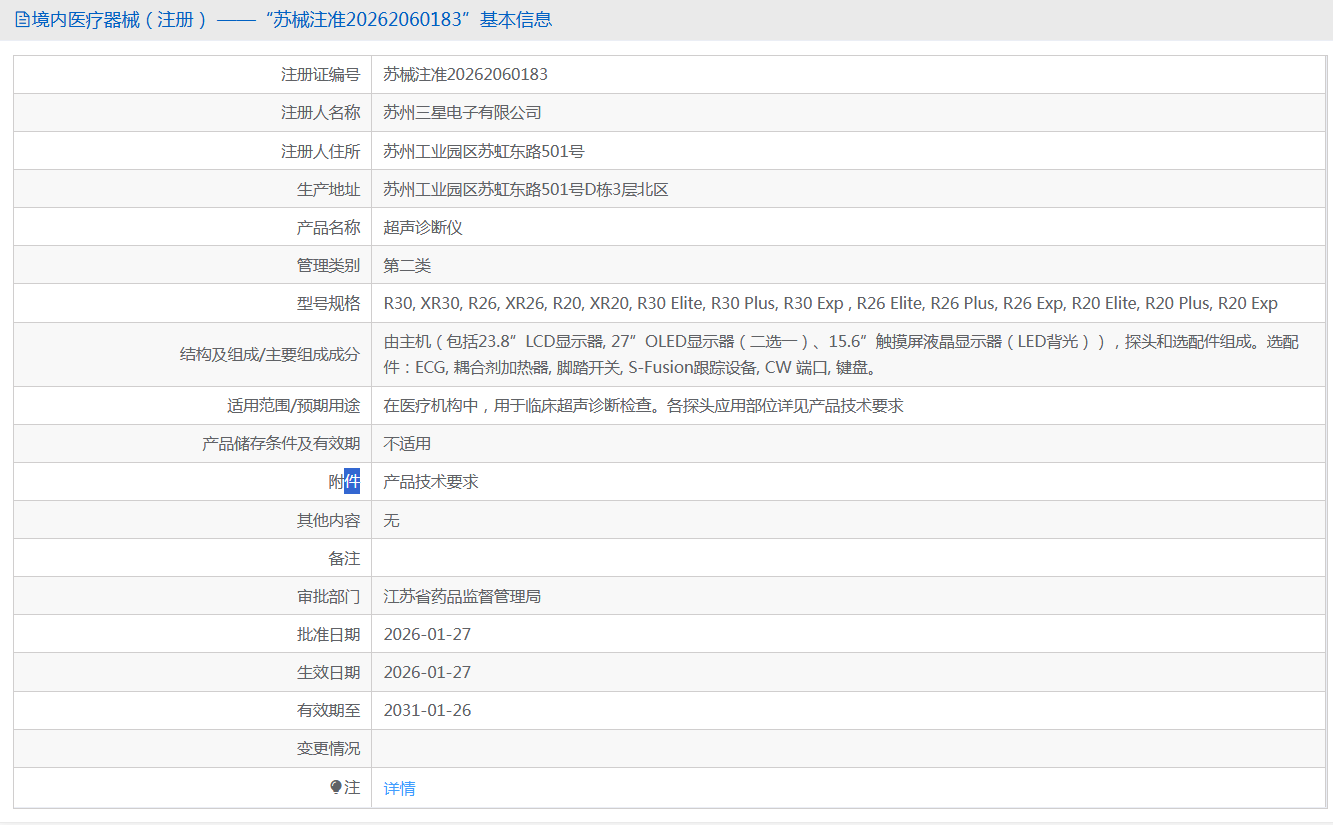The width and height of the screenshot is (1333, 825).
Task: Select the 管理类别 label
Action: coord(328,265)
